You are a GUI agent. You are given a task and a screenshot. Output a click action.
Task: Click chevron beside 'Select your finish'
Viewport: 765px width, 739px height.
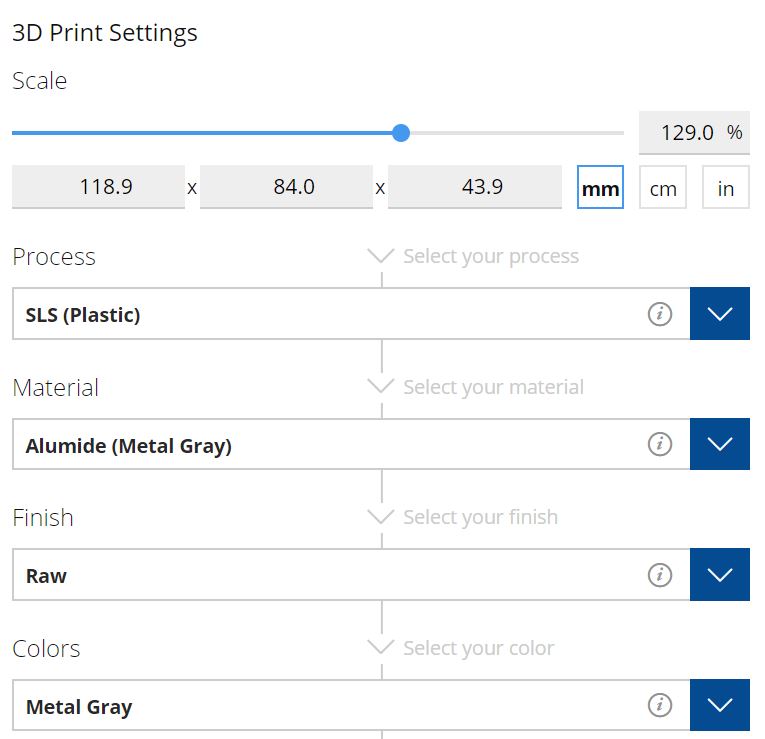(381, 517)
